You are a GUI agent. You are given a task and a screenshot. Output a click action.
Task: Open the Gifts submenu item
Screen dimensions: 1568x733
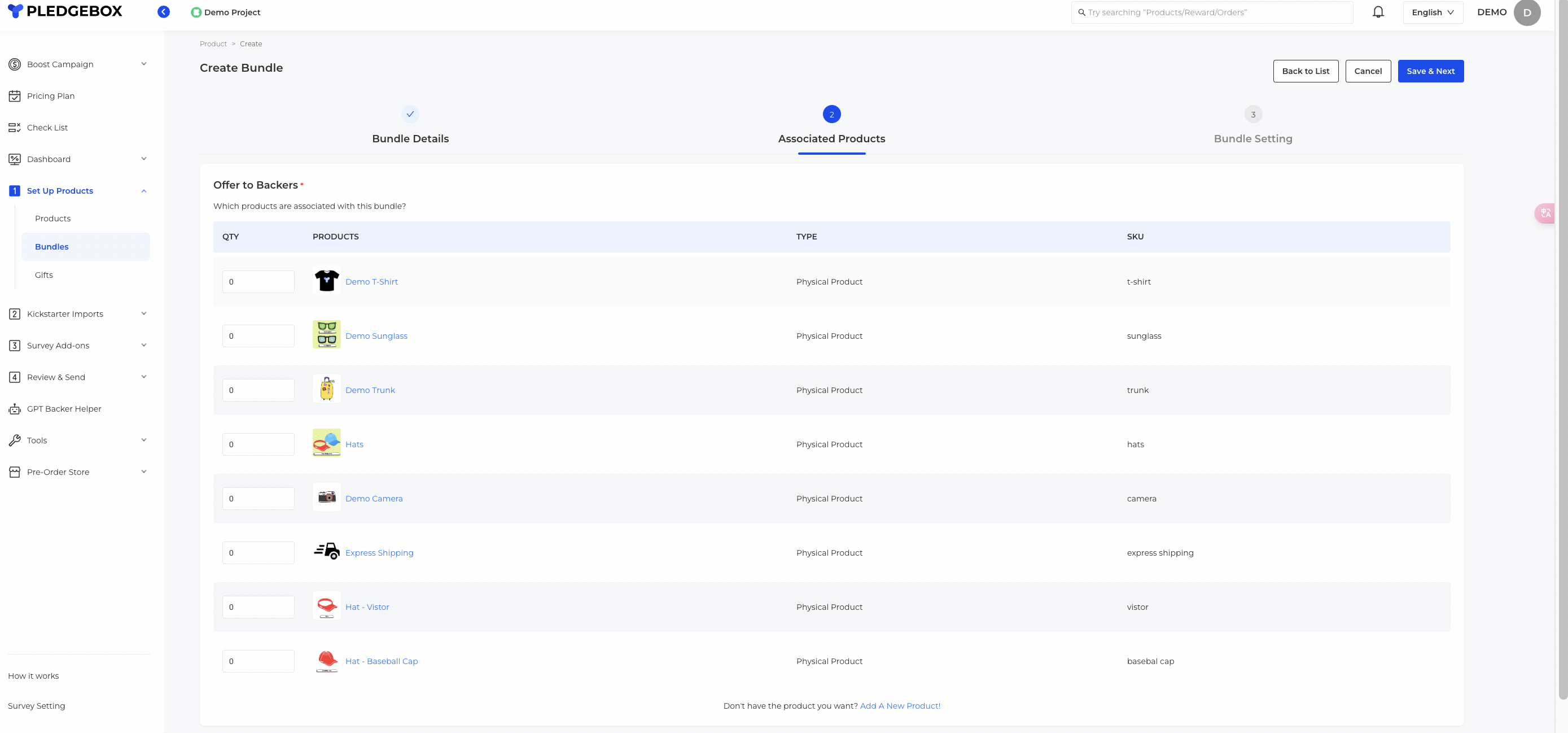click(44, 275)
